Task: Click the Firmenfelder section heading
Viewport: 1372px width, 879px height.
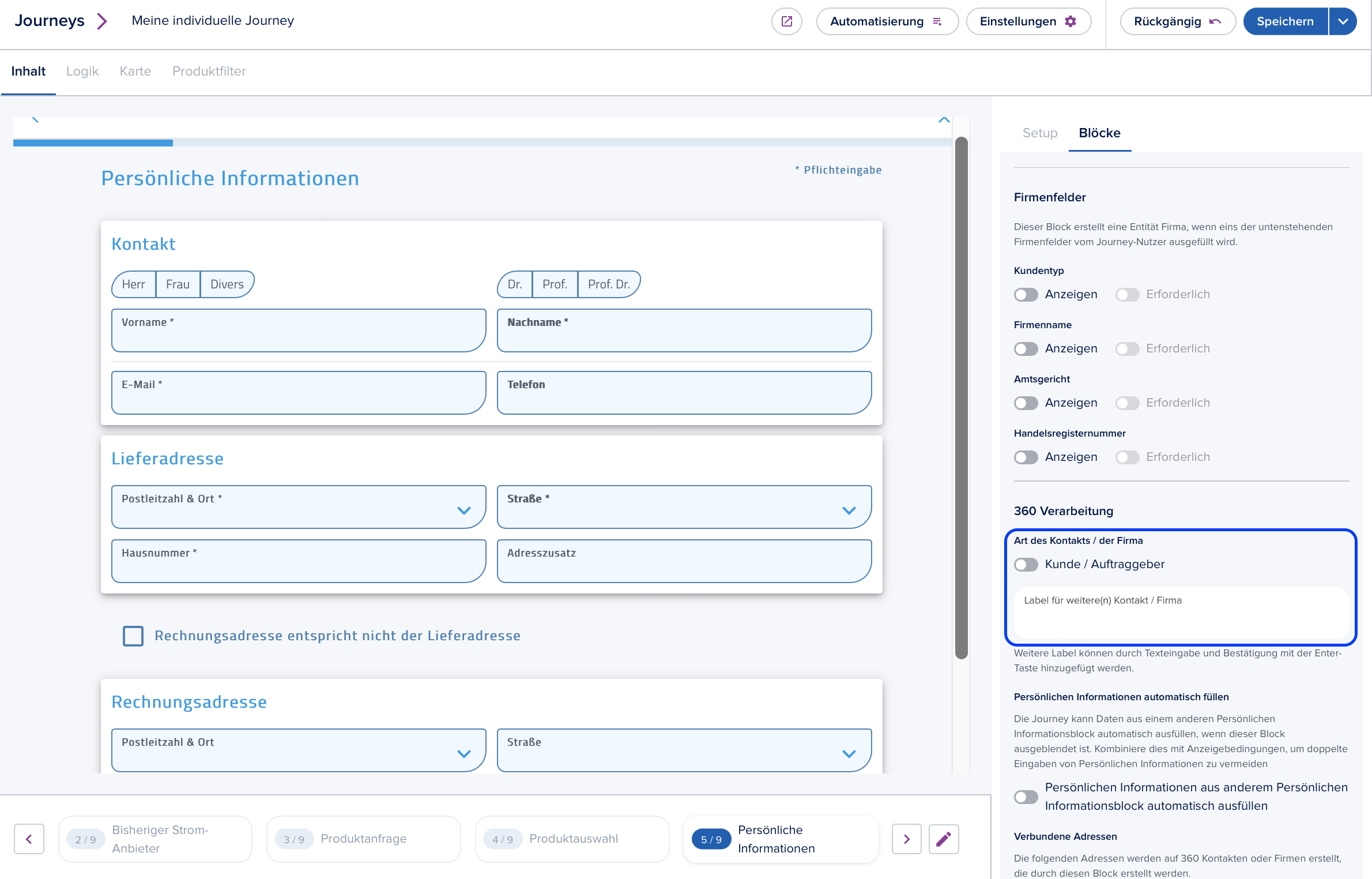Action: tap(1050, 197)
